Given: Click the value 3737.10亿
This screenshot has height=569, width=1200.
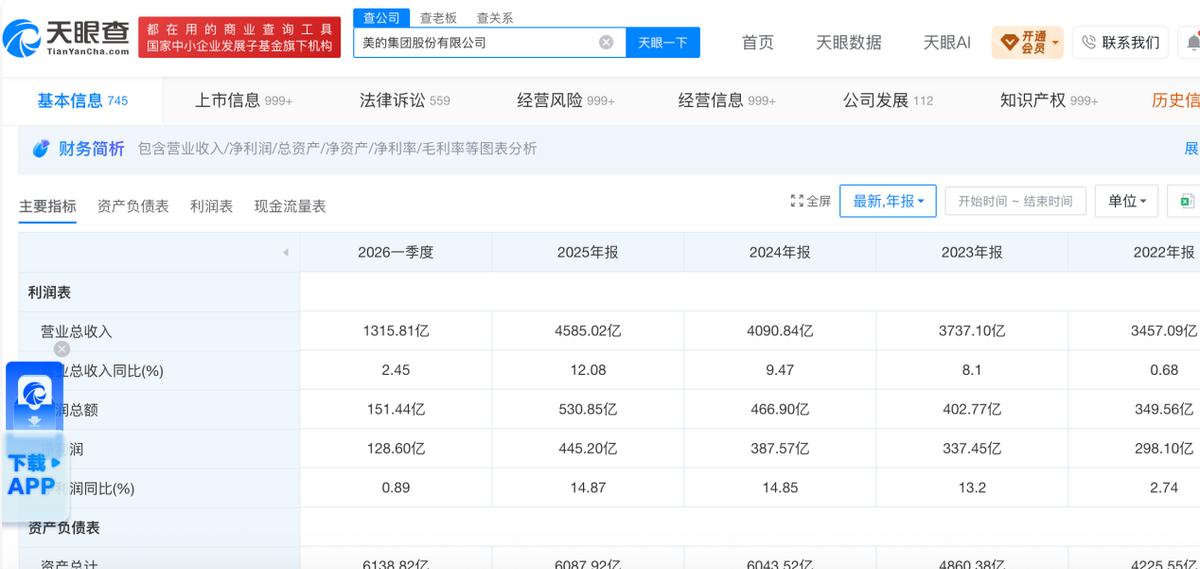Looking at the screenshot, I should 972,331.
